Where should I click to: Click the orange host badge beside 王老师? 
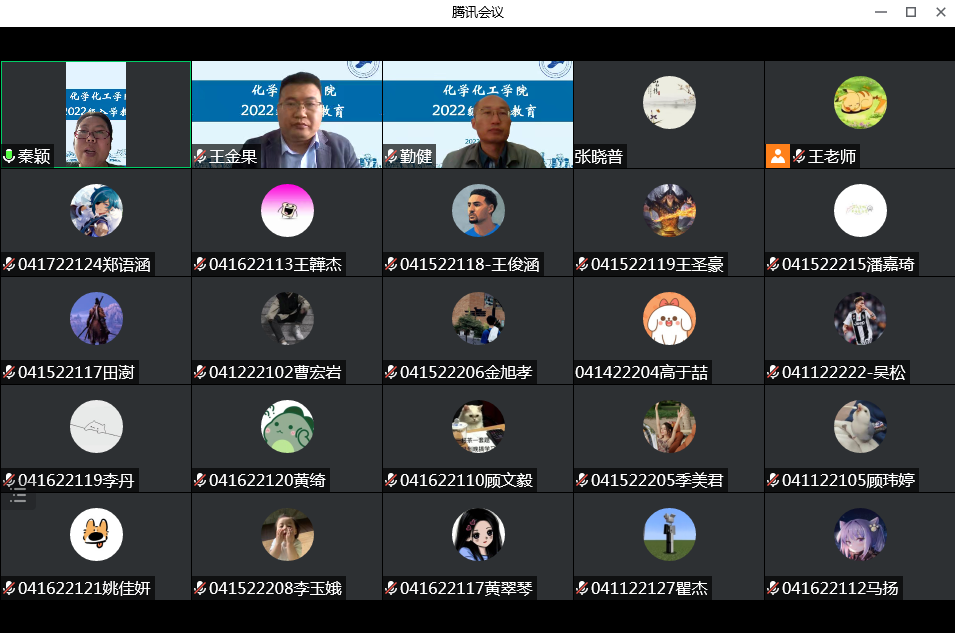(x=777, y=156)
